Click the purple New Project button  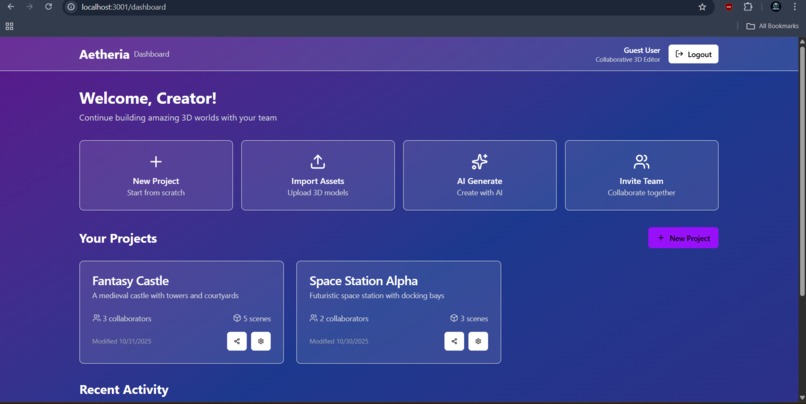click(x=683, y=238)
